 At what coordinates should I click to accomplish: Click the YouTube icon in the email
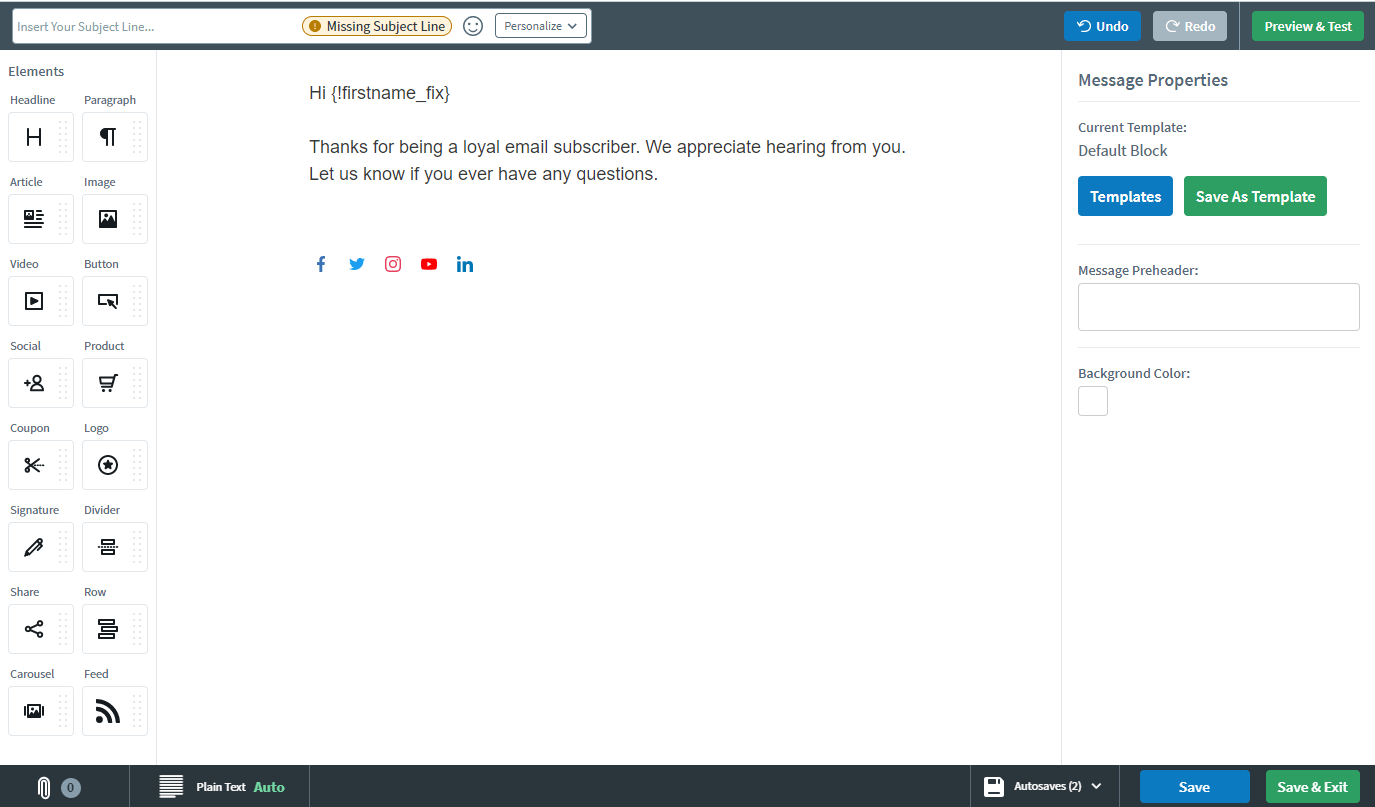point(429,264)
